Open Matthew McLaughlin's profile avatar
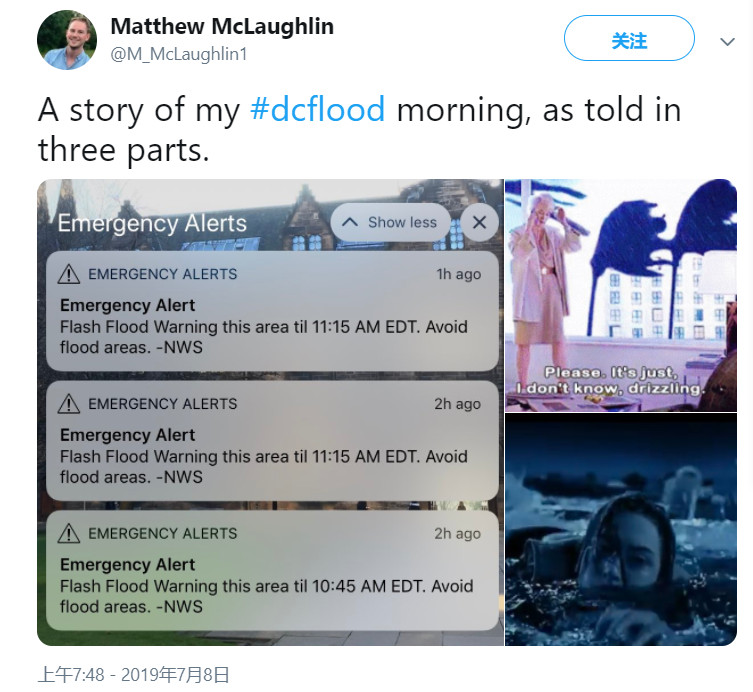The image size is (753, 692). [67, 40]
